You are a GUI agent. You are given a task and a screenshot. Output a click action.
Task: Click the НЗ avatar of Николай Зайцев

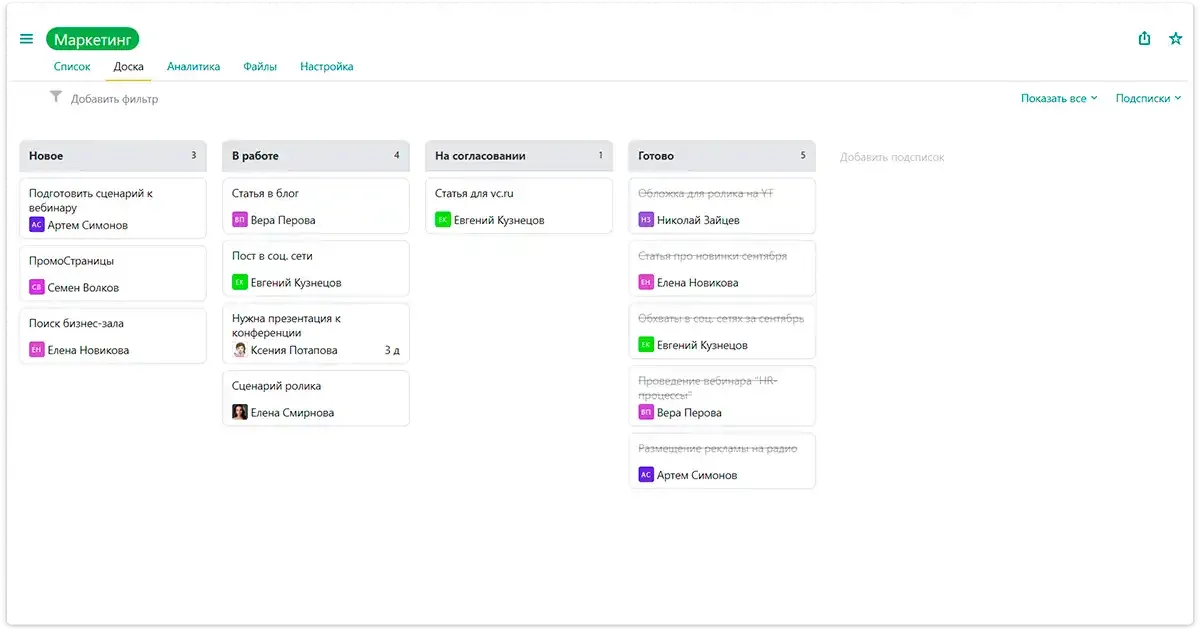point(646,220)
